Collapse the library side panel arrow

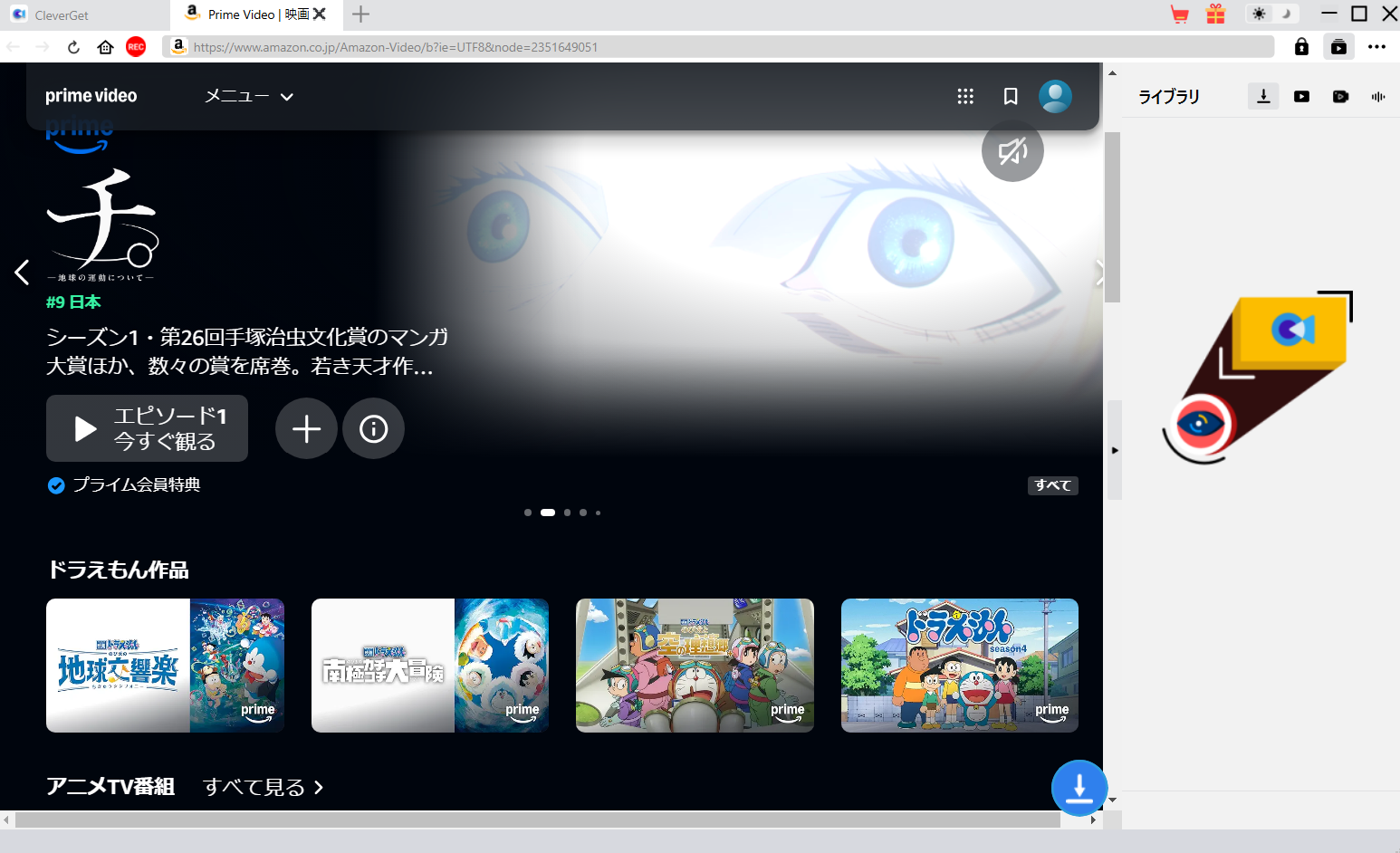pyautogui.click(x=1115, y=450)
